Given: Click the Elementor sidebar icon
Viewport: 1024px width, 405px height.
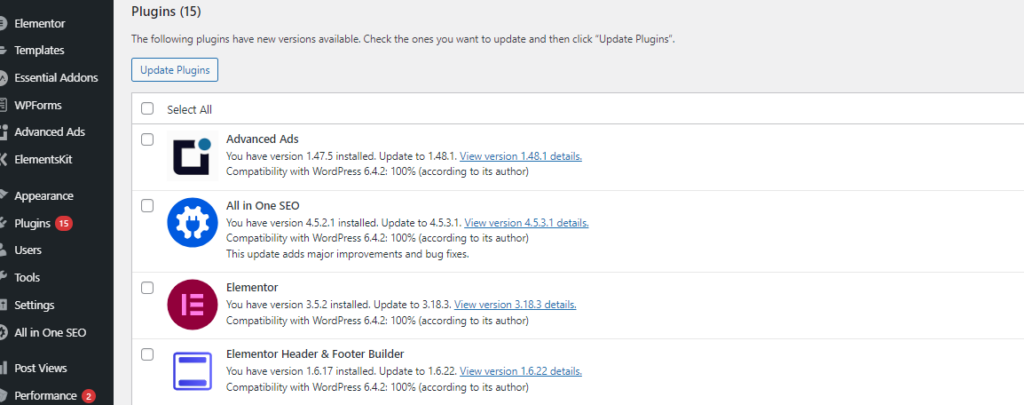Looking at the screenshot, I should click(3, 24).
